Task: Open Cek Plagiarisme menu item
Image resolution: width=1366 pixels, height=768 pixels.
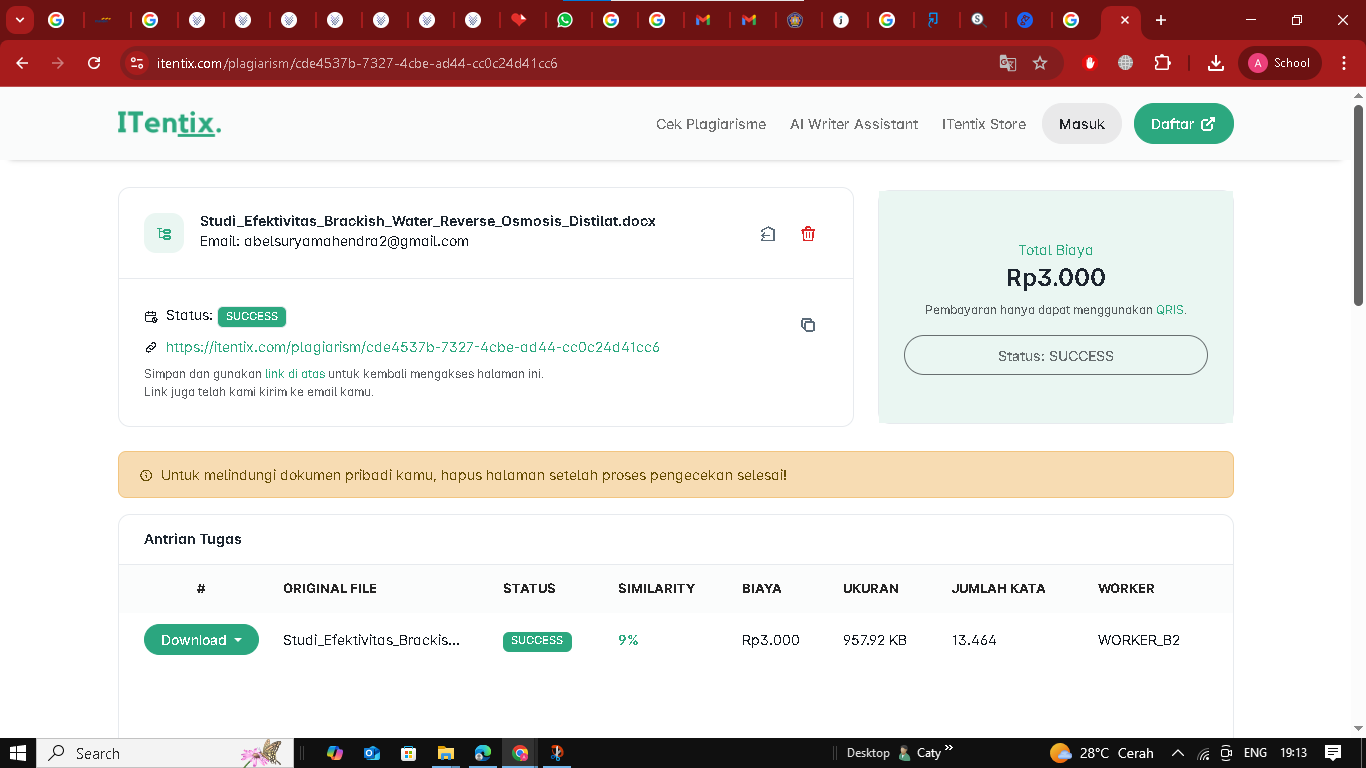Action: click(x=711, y=124)
